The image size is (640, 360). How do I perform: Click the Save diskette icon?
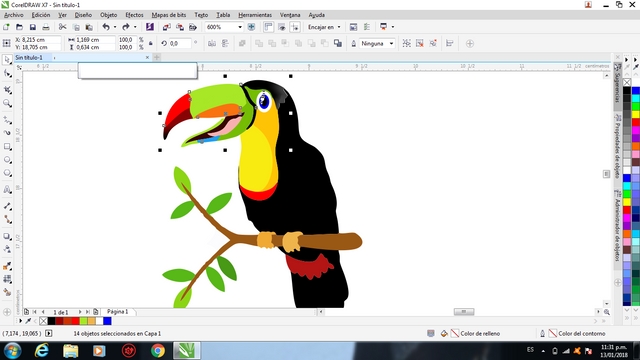33,27
